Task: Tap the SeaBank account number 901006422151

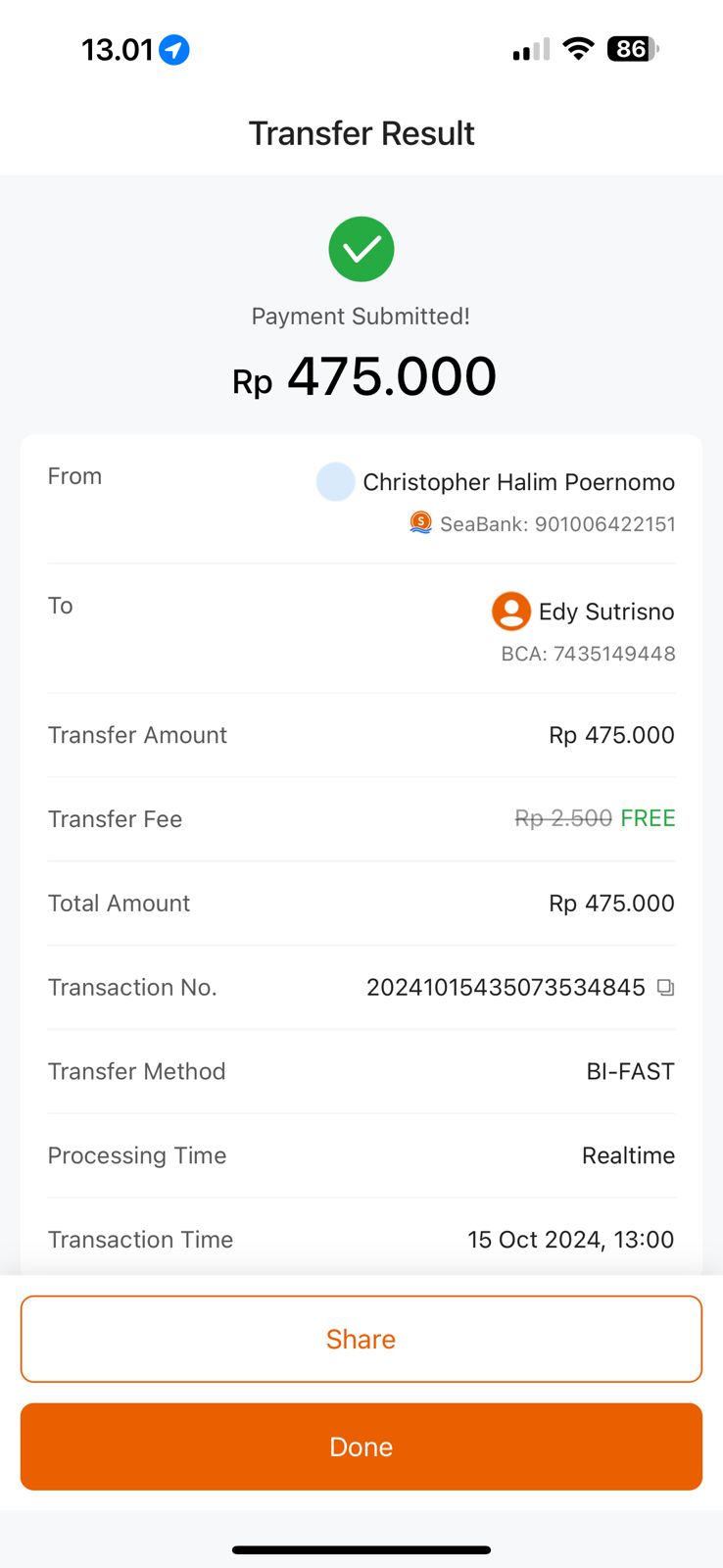Action: click(557, 524)
